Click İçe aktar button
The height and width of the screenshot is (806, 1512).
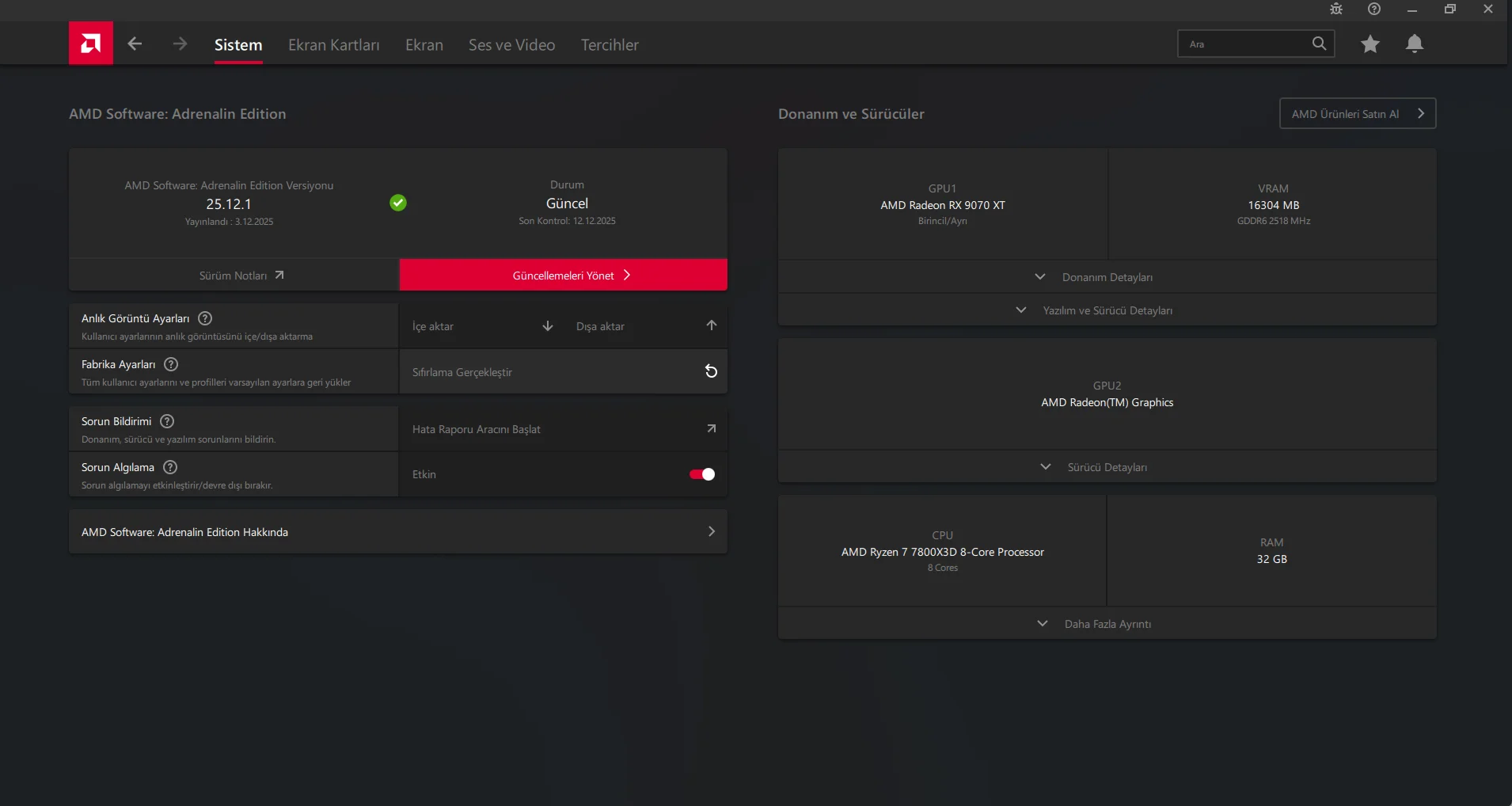[481, 326]
